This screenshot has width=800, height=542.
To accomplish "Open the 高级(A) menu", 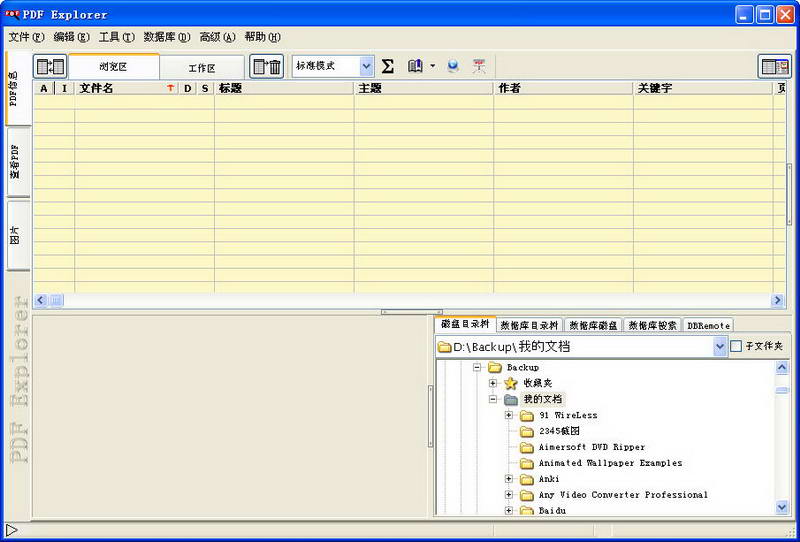I will [217, 37].
